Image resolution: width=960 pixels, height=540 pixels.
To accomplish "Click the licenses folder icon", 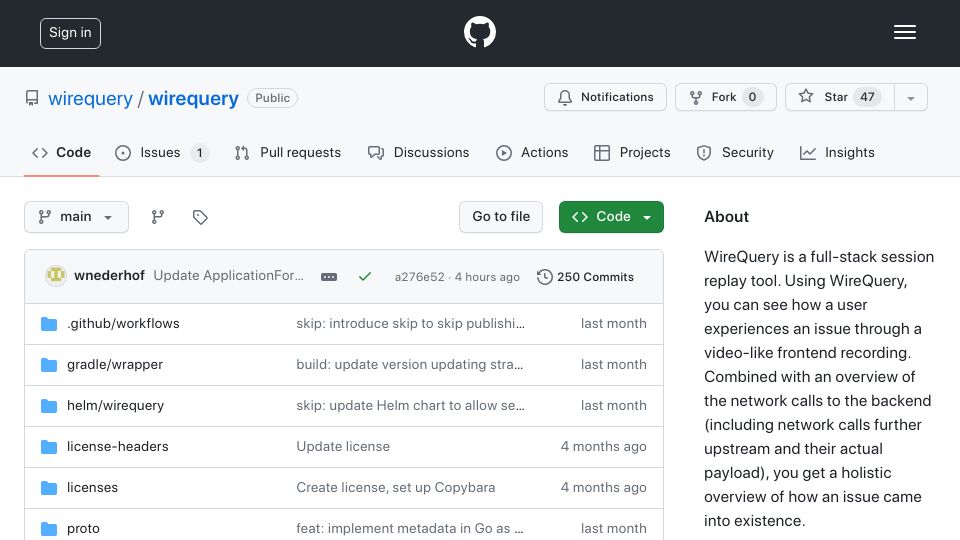I will tap(49, 487).
